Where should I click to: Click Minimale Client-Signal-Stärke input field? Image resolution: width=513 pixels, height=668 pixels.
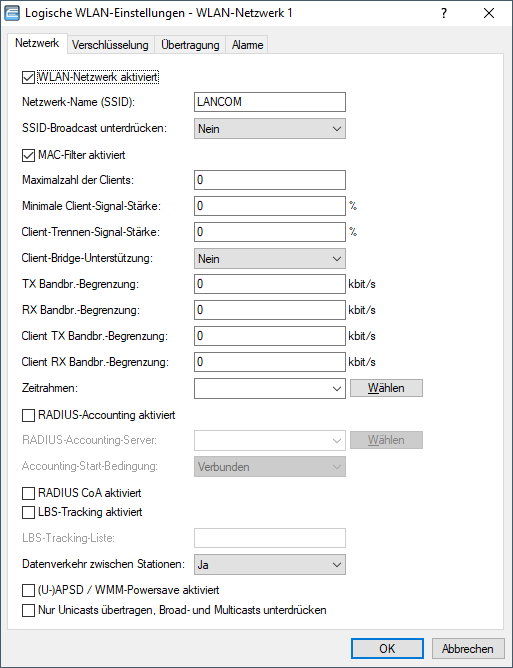pyautogui.click(x=270, y=206)
